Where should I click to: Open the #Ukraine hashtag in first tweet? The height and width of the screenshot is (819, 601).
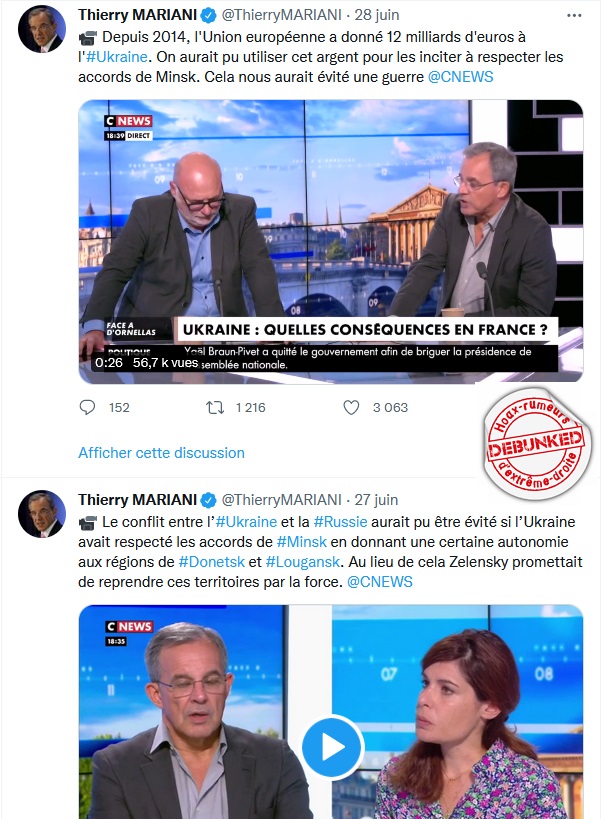(x=117, y=56)
